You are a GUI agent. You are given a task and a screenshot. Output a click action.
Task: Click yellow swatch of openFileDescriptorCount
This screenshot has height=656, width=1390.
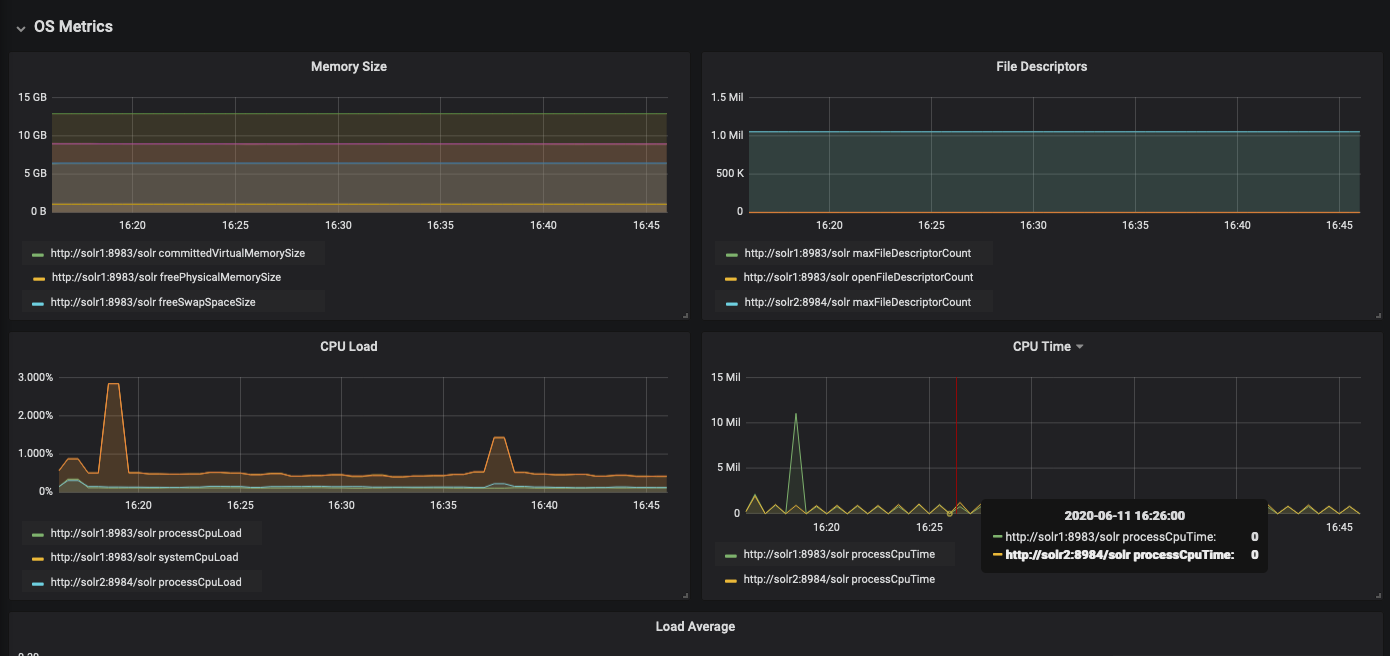coord(731,279)
